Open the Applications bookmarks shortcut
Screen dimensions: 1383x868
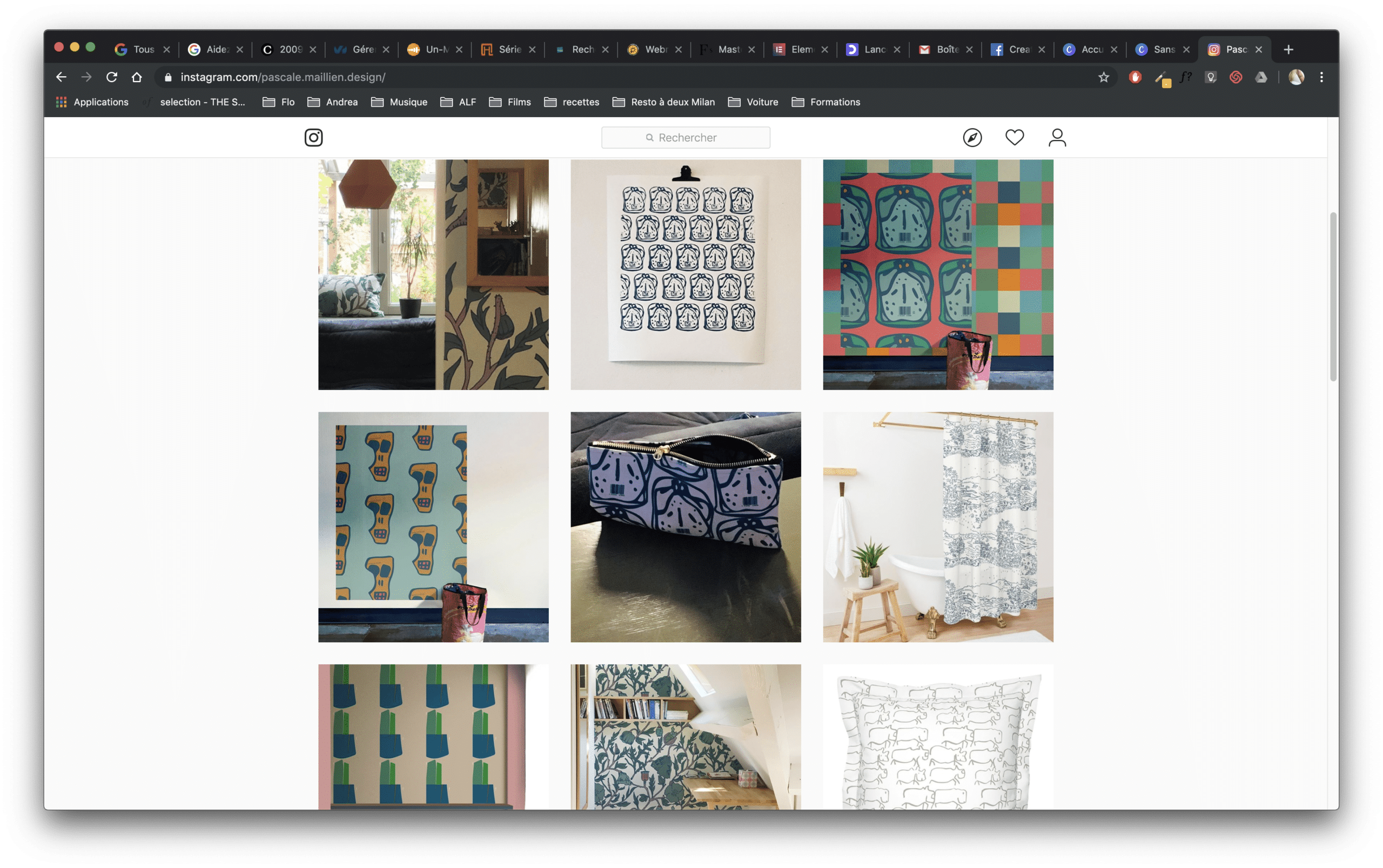(92, 102)
